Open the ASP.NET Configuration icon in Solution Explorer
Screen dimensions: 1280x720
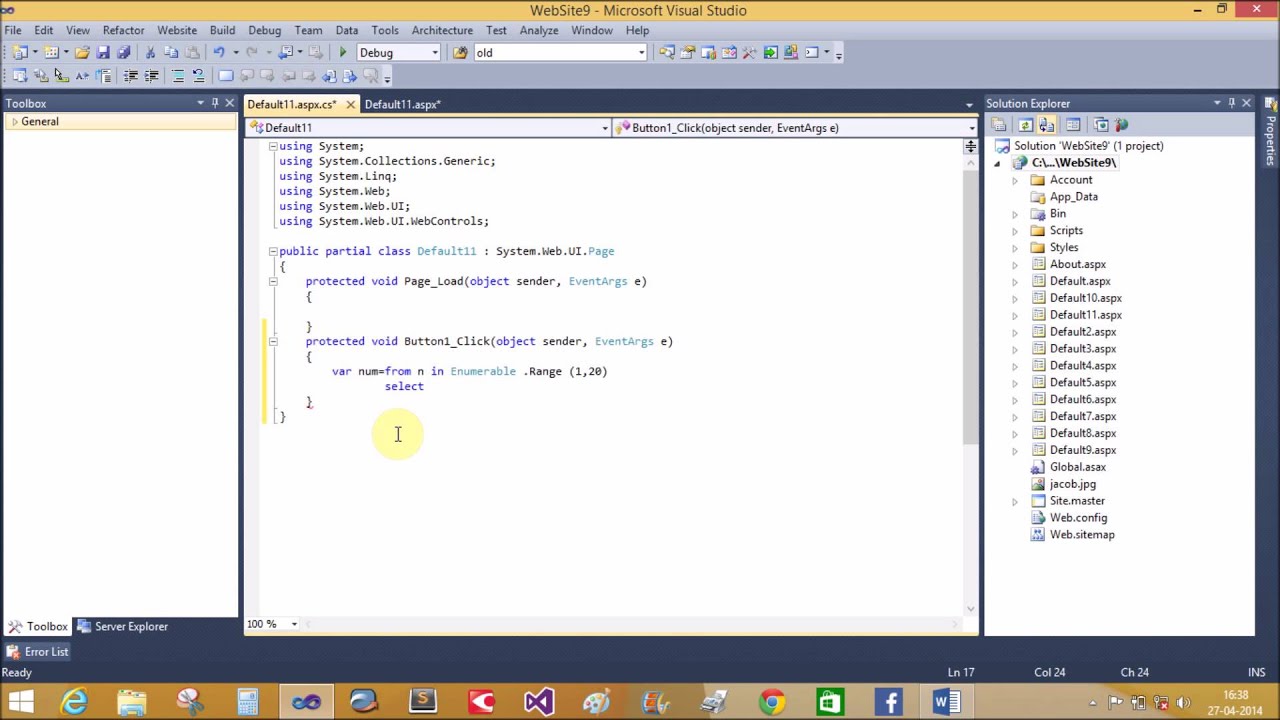(1121, 125)
